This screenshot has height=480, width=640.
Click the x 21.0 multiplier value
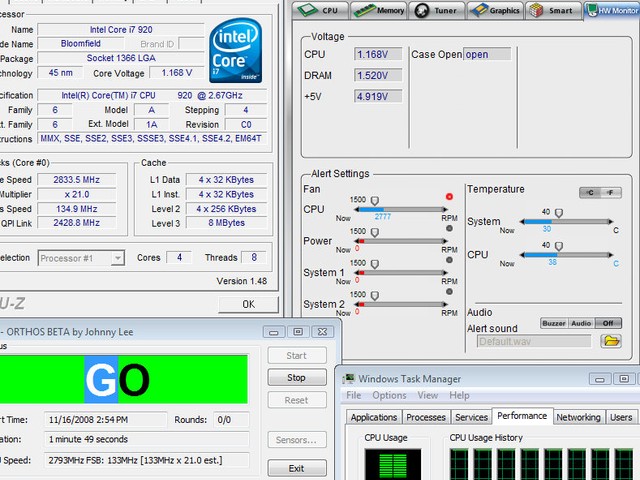coord(77,194)
